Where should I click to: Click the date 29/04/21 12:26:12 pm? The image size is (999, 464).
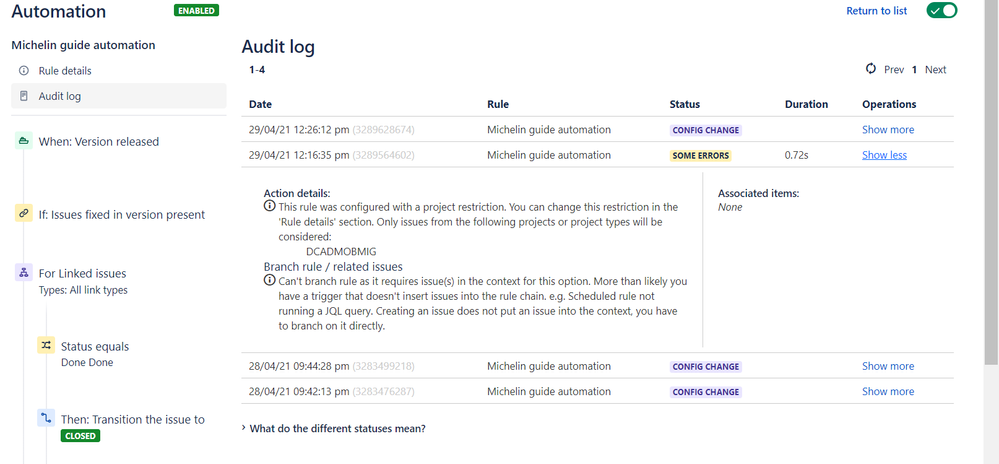[299, 129]
